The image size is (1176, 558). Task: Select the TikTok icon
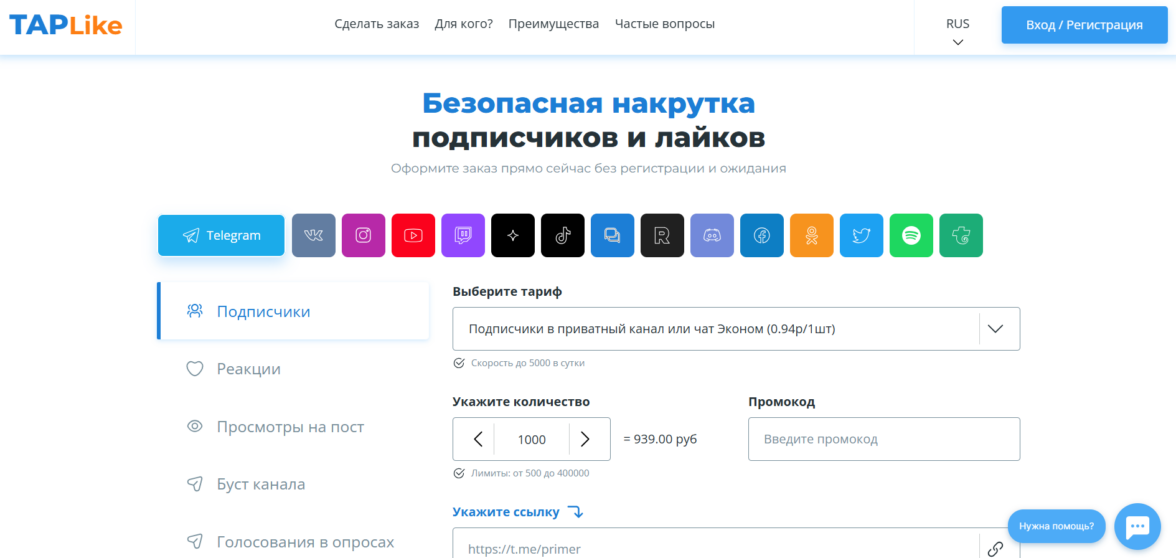click(562, 236)
